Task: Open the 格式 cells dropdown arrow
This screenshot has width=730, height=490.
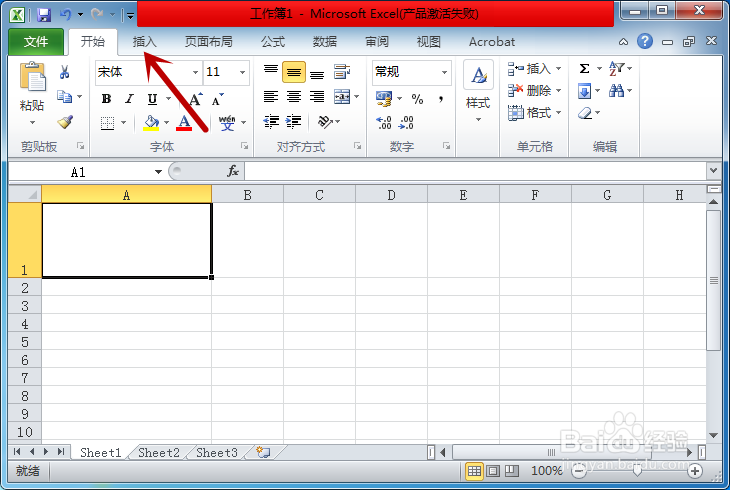Action: (559, 113)
